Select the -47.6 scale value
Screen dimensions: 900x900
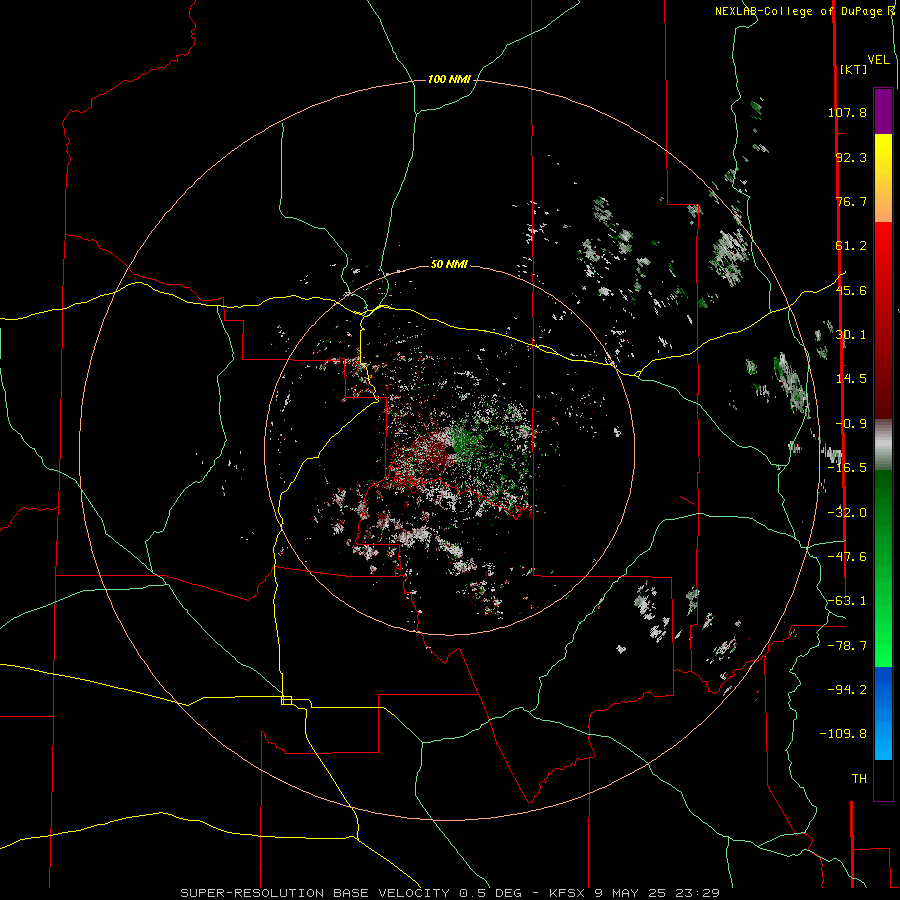847,557
